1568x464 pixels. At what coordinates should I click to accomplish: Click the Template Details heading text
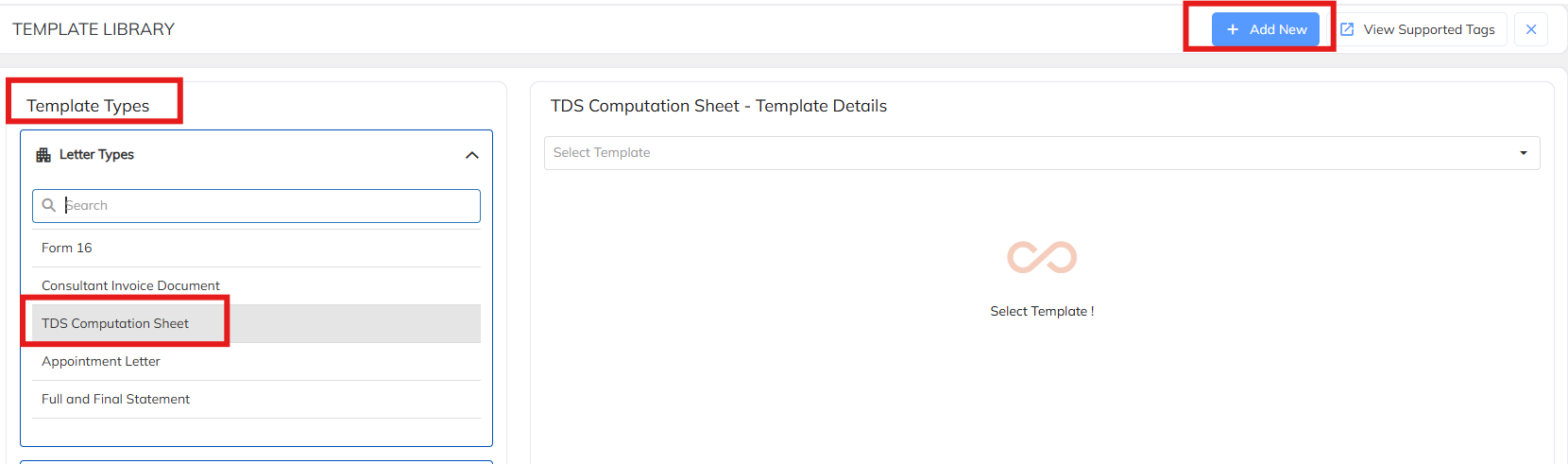pos(719,106)
